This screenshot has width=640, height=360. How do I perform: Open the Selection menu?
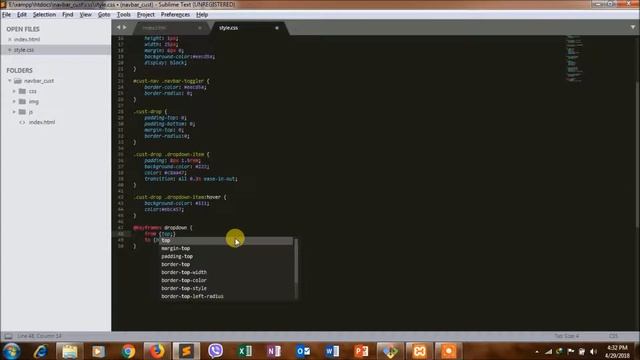point(44,15)
